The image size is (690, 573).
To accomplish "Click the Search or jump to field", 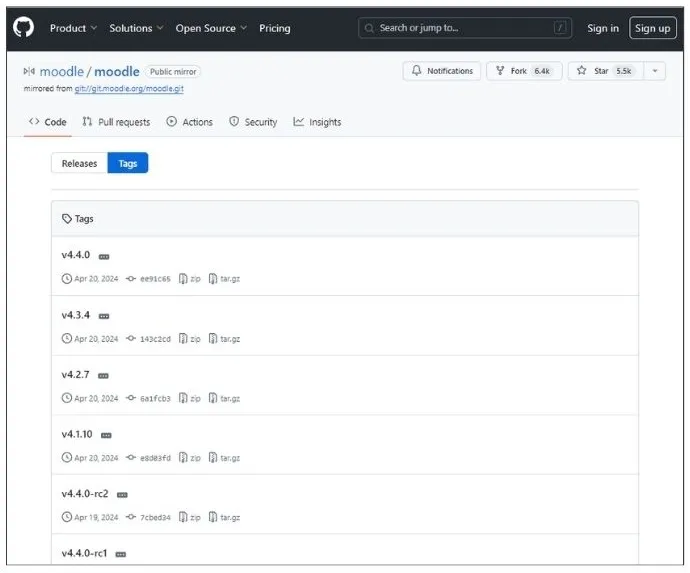I will [465, 28].
